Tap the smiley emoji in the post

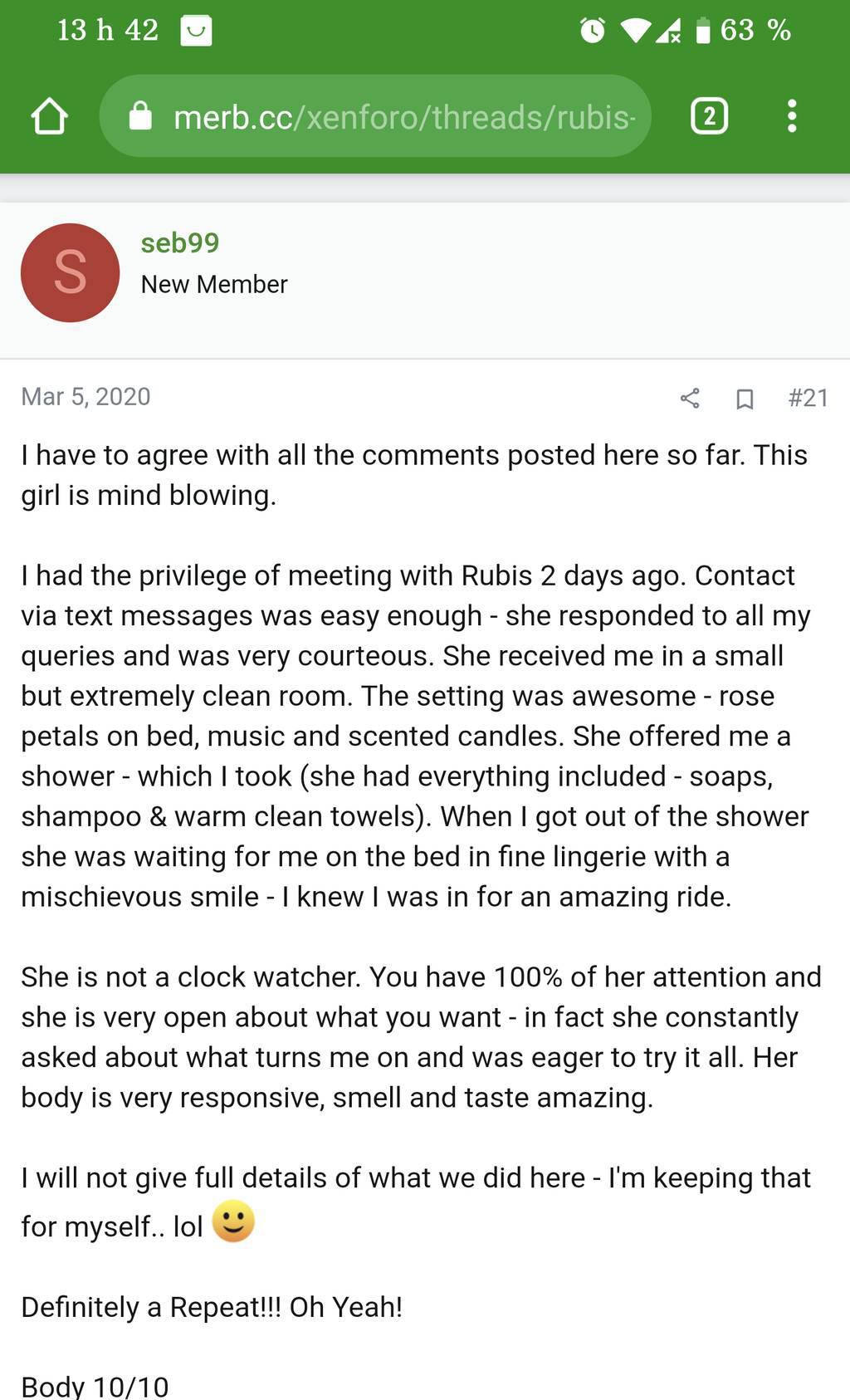(233, 1221)
